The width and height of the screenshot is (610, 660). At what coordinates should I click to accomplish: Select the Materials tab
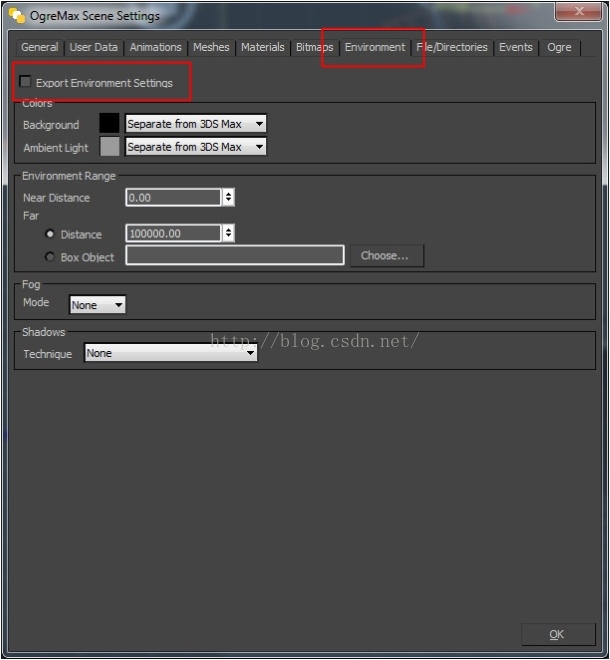263,47
